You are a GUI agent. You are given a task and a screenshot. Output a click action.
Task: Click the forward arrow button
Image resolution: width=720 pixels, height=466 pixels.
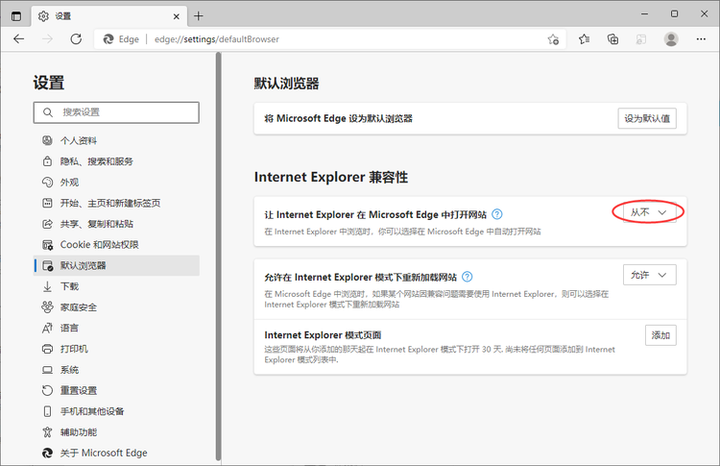[47, 39]
